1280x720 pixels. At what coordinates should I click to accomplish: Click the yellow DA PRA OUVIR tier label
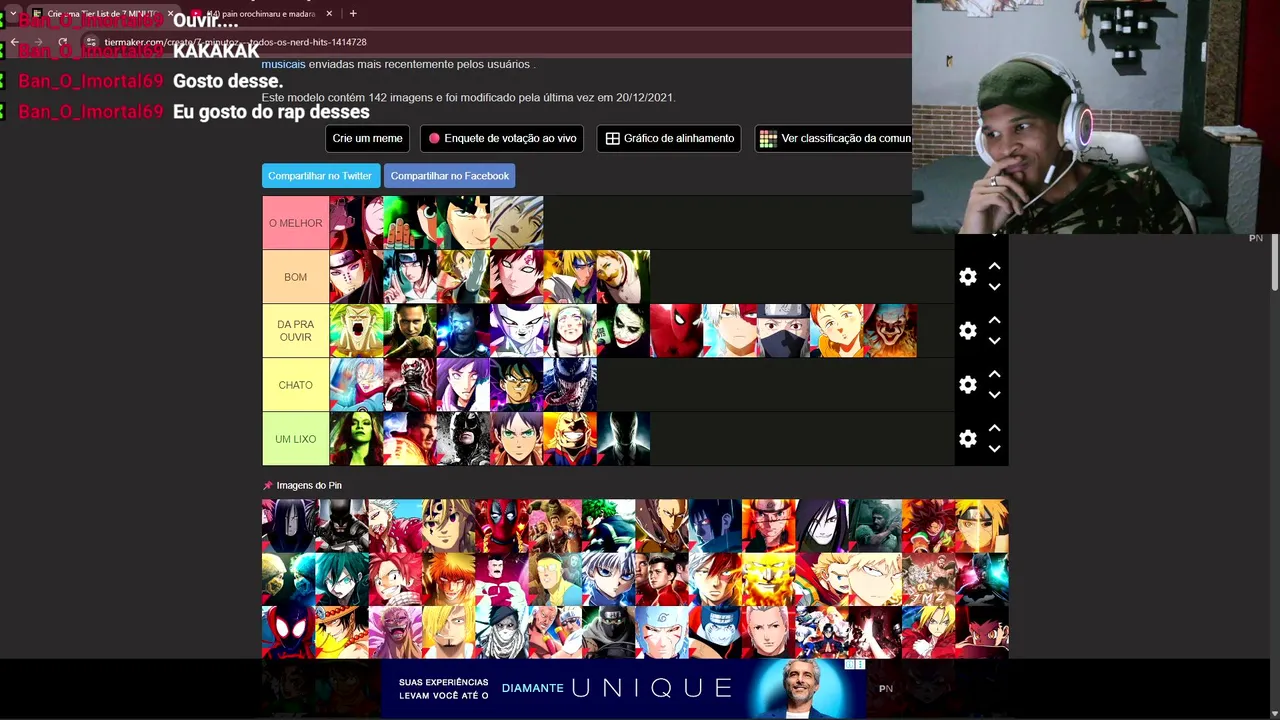295,331
